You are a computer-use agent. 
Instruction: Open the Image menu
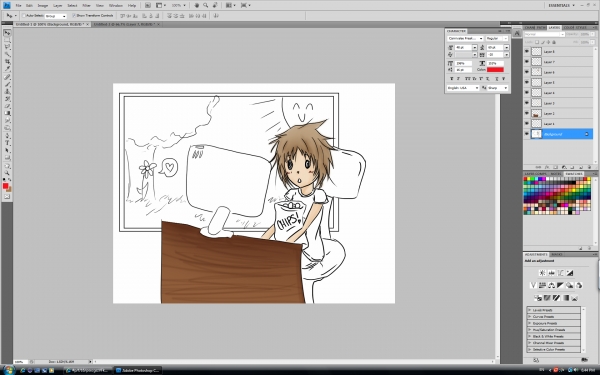click(x=42, y=5)
